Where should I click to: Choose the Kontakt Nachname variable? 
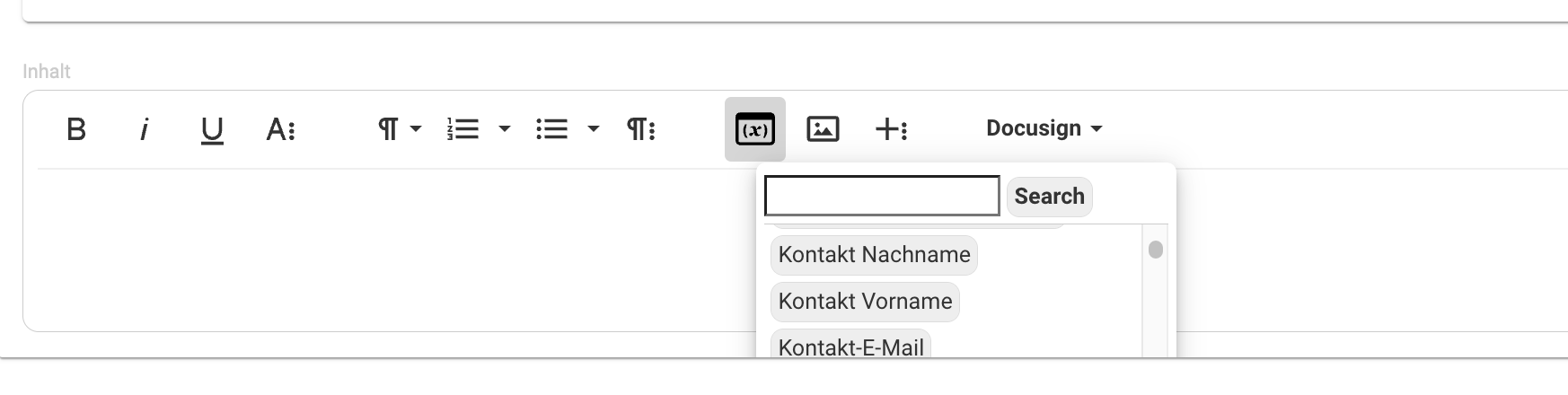click(x=874, y=255)
